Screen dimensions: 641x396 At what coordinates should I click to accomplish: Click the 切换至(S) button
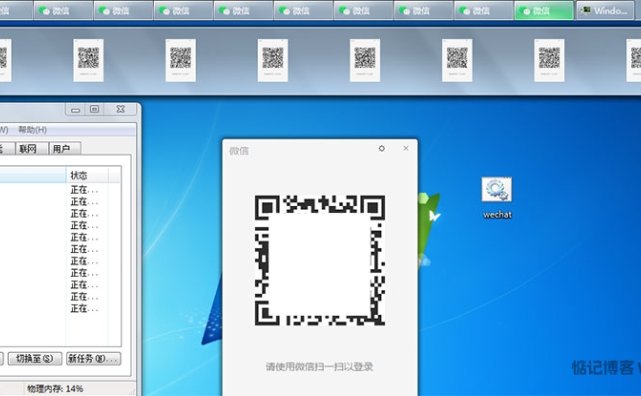tap(35, 358)
